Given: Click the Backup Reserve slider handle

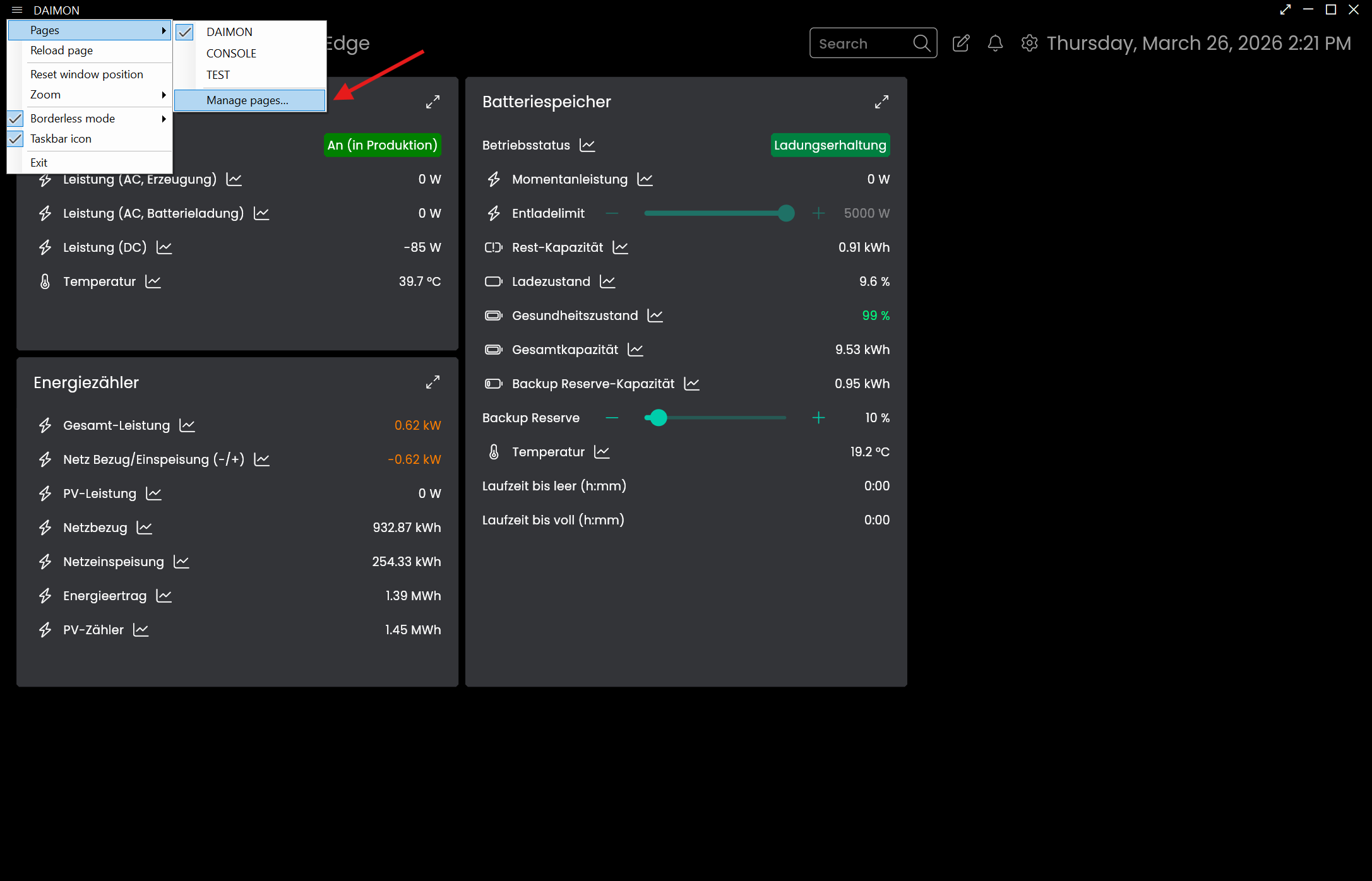Looking at the screenshot, I should [x=658, y=418].
